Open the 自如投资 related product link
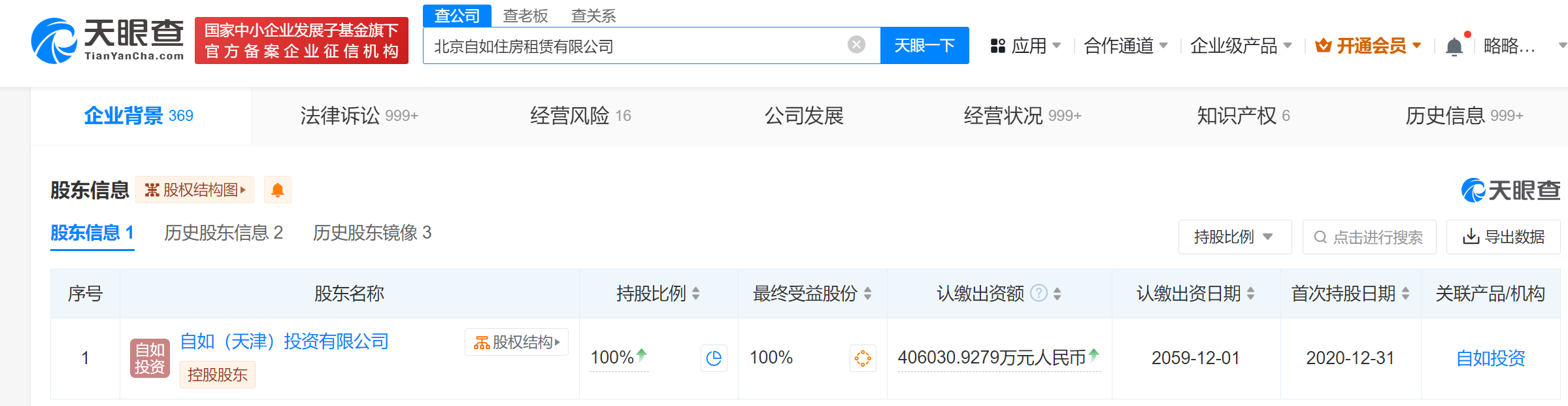This screenshot has height=406, width=1568. (1490, 358)
